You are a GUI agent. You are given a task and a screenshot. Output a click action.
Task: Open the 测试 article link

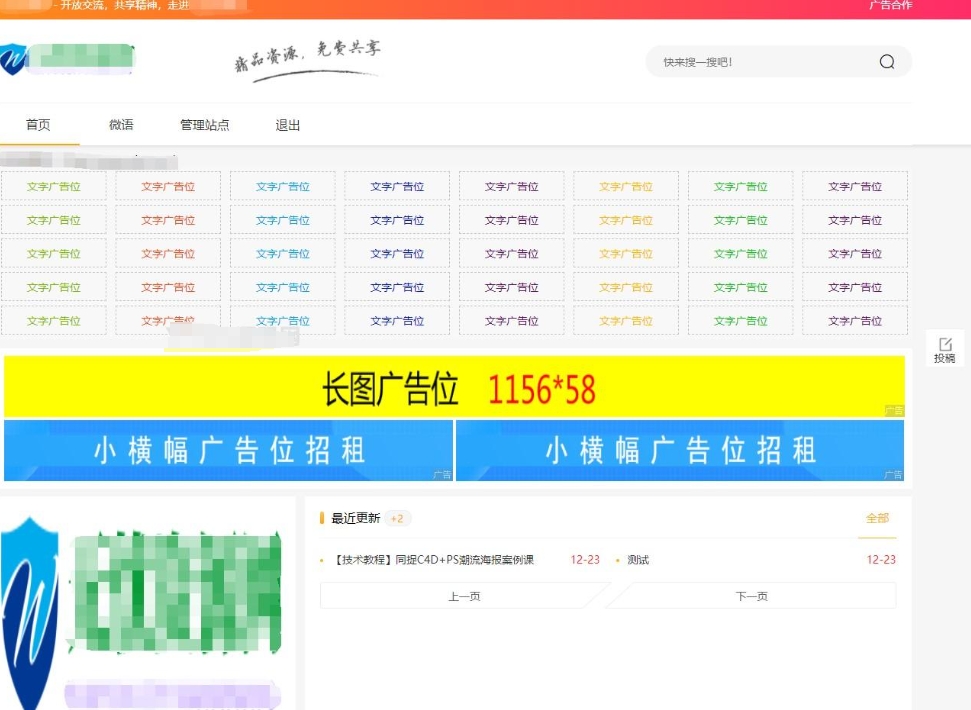coord(637,560)
